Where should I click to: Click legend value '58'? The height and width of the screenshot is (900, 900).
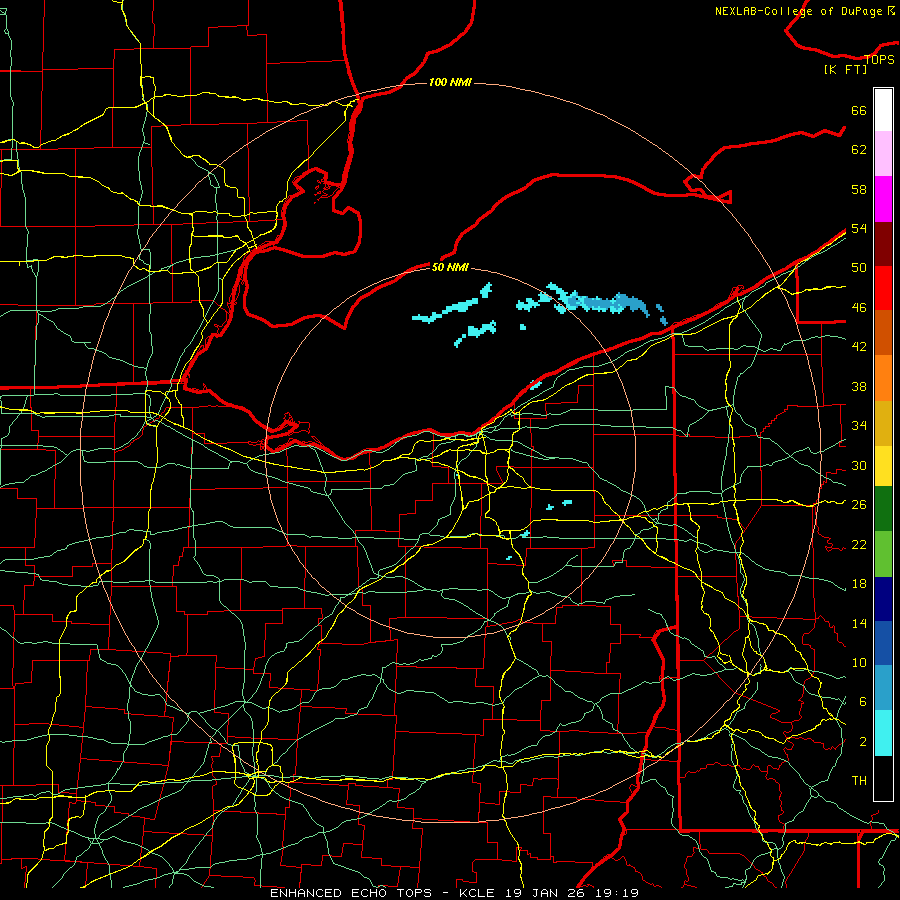click(859, 189)
